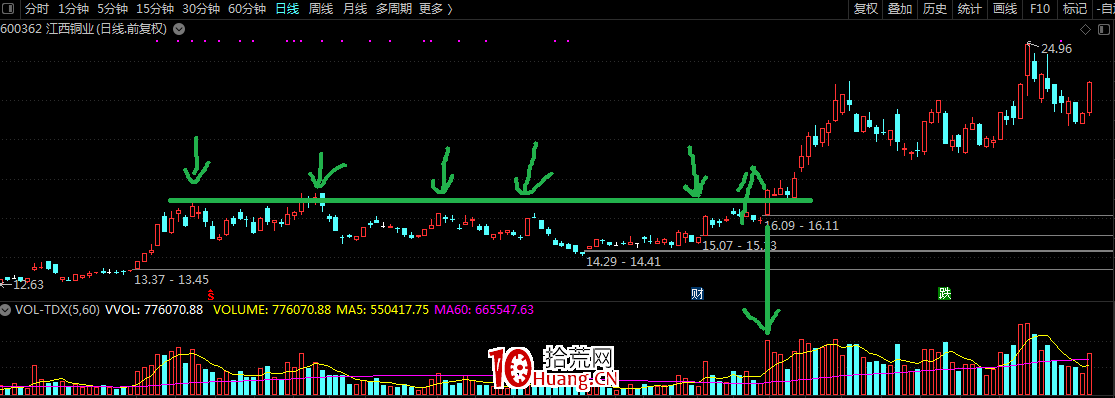The height and width of the screenshot is (398, 1115).
Task: Click the MA5: 550417.75 value
Action: pos(382,310)
